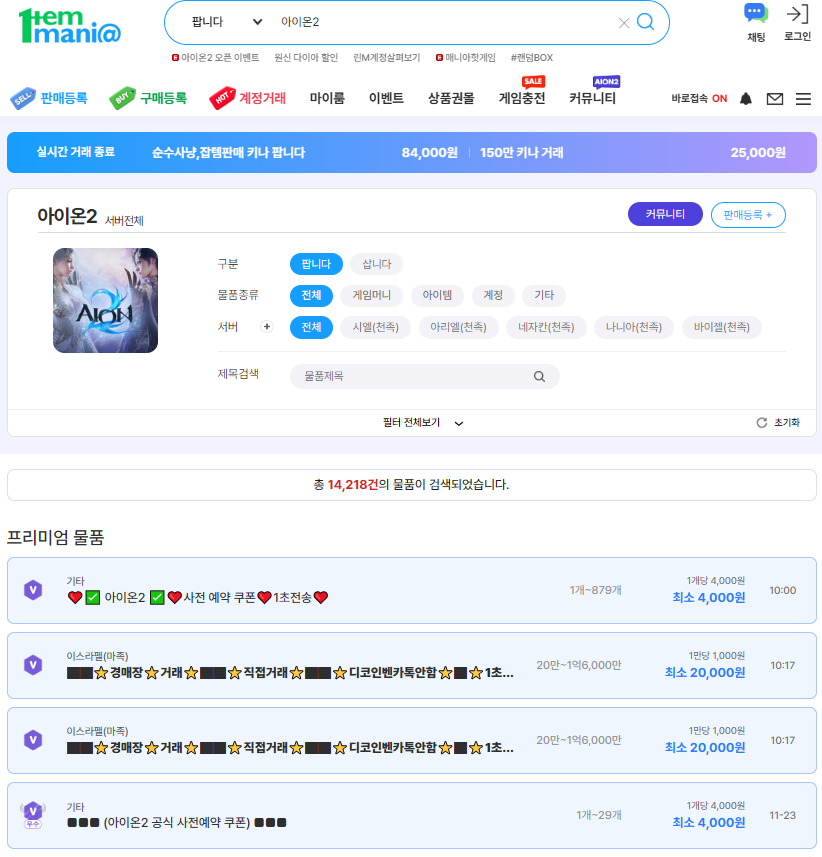Screen dimensions: 822x857
Task: Open 상품권몰 menu
Action: [451, 98]
